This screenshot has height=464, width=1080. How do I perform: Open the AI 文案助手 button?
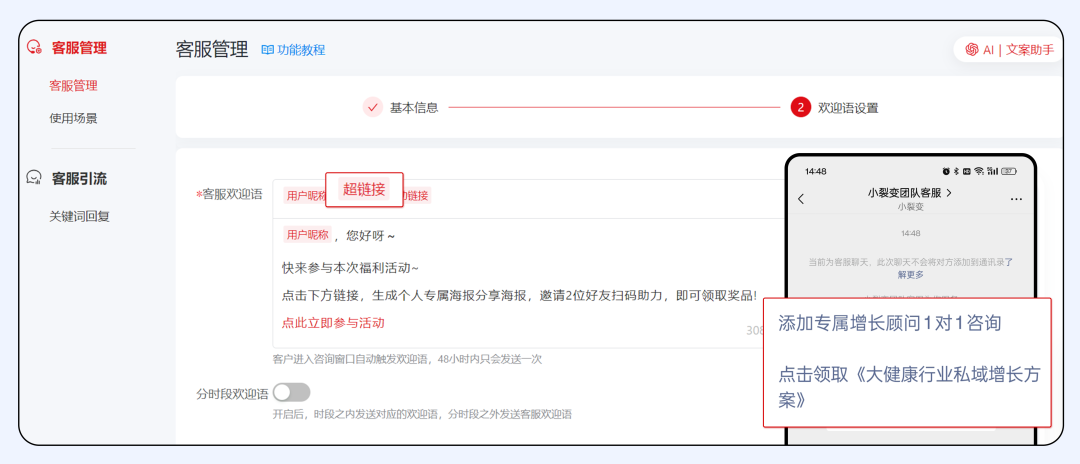[1010, 49]
